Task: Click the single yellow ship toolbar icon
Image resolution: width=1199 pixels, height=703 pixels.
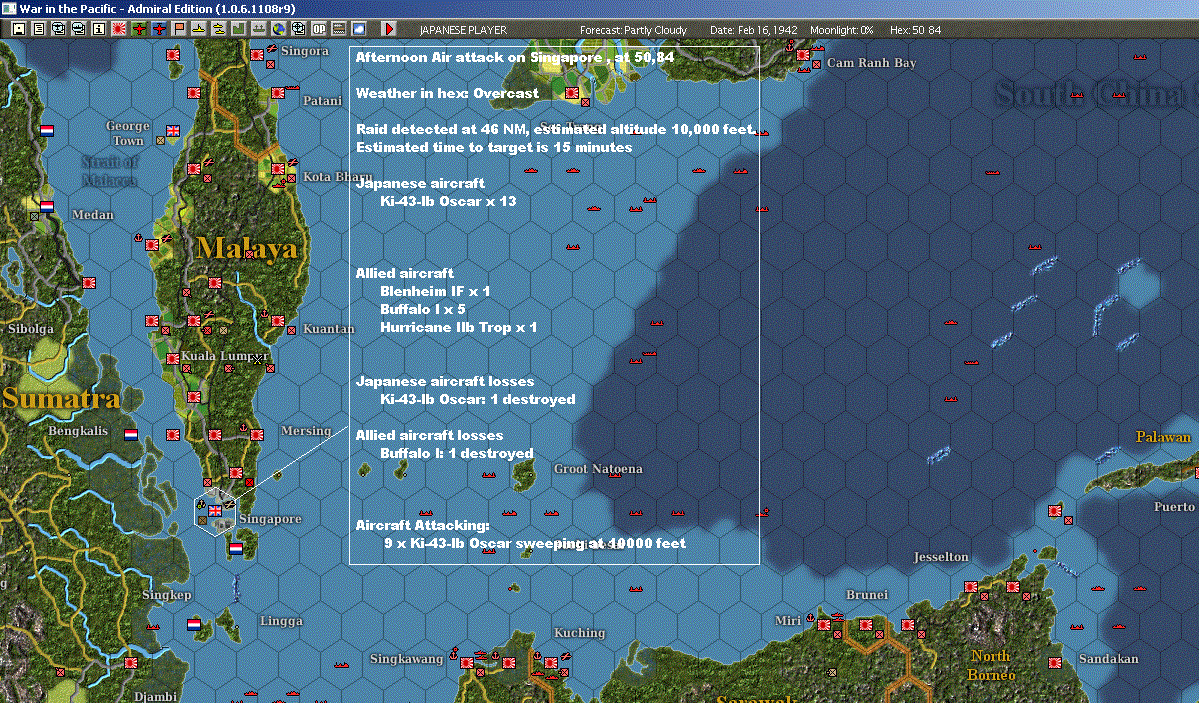Action: click(x=199, y=29)
